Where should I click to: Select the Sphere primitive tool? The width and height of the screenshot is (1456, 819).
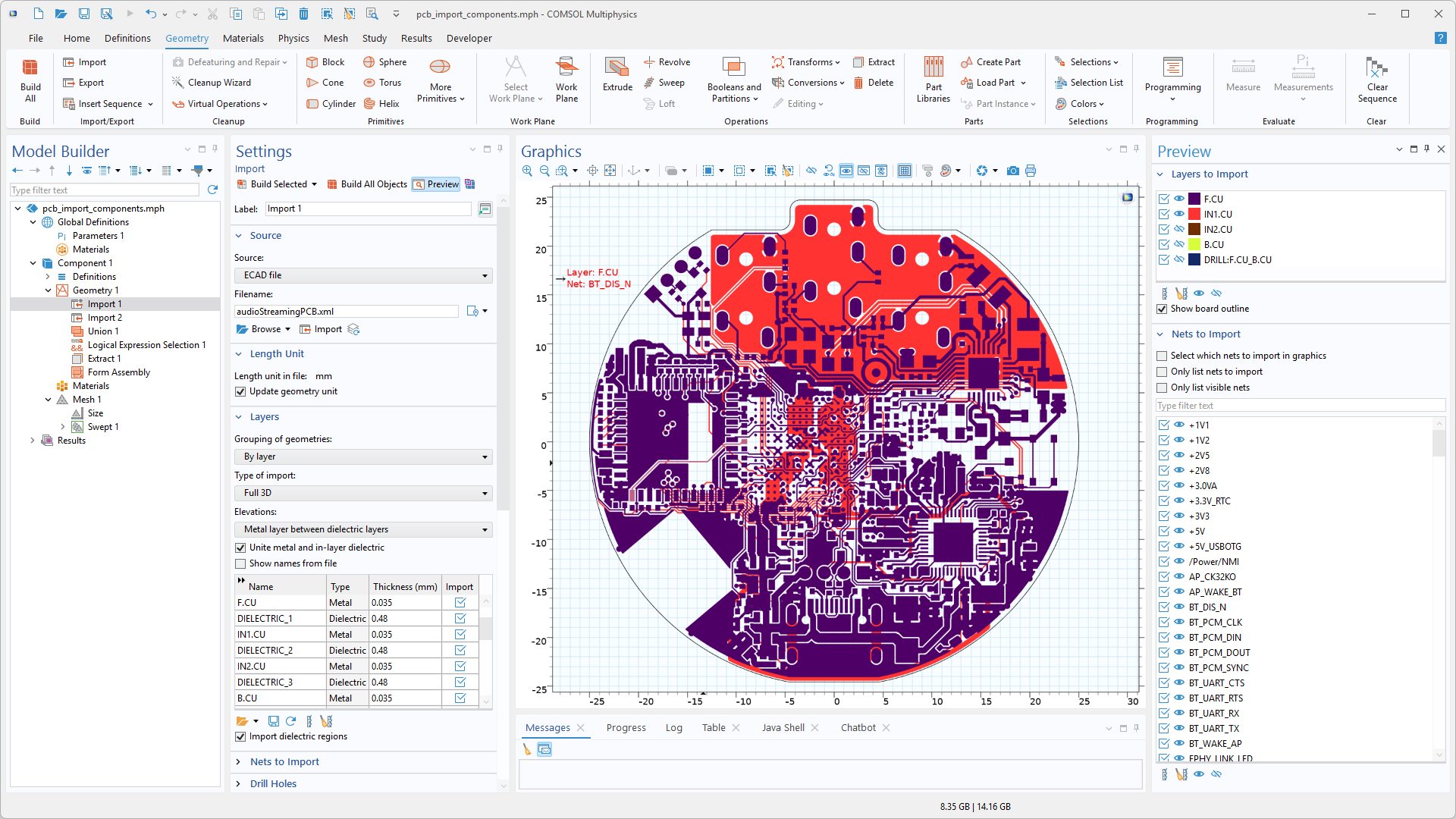(384, 62)
